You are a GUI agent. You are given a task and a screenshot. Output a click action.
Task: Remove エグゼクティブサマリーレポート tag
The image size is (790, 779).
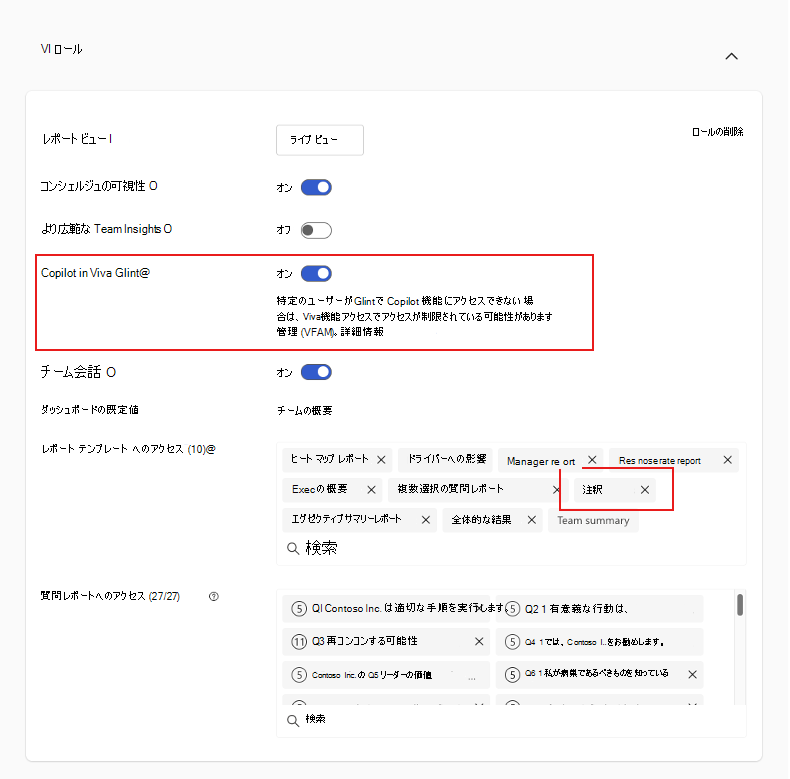tap(426, 520)
